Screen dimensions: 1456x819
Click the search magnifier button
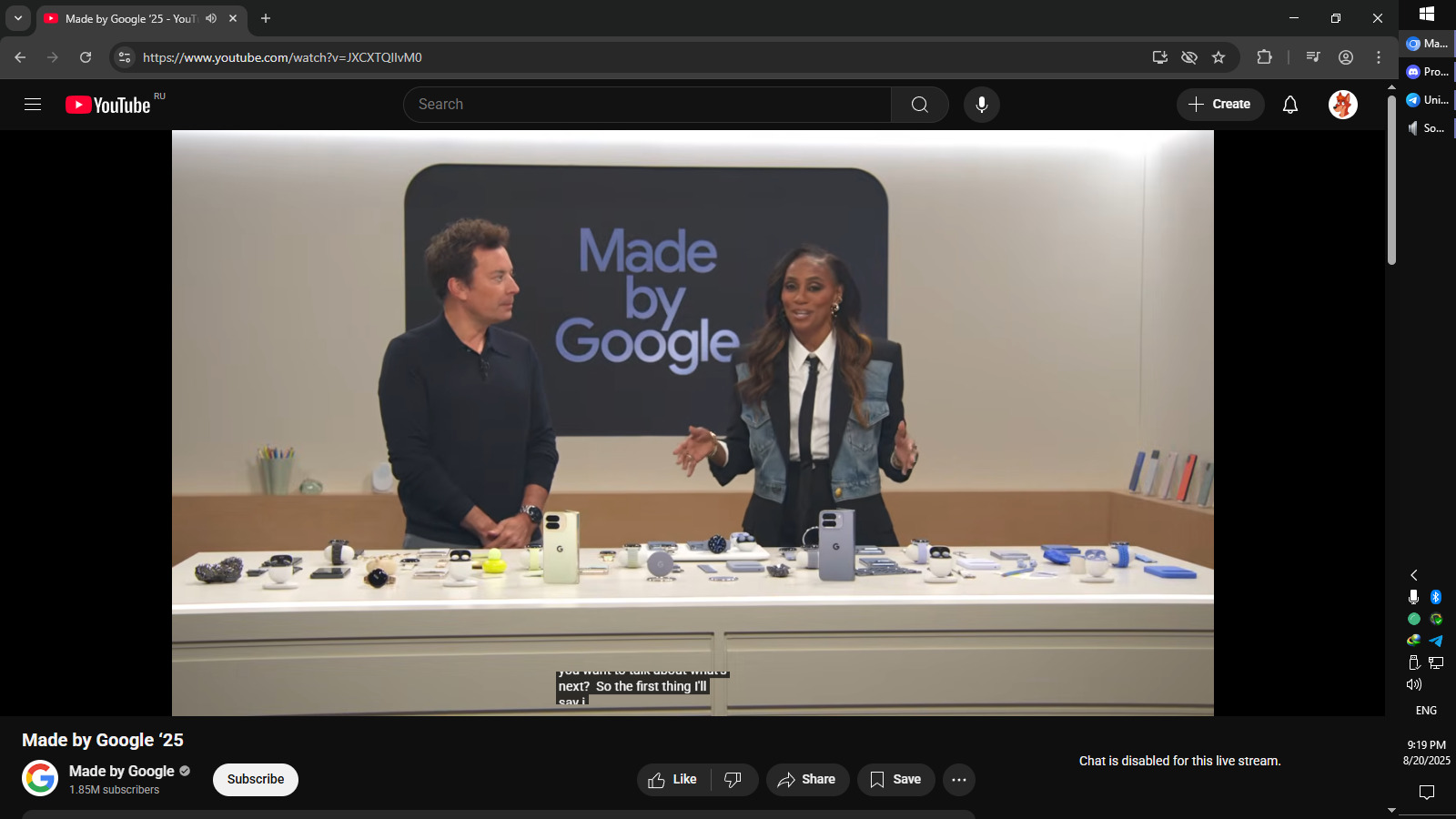tap(920, 105)
